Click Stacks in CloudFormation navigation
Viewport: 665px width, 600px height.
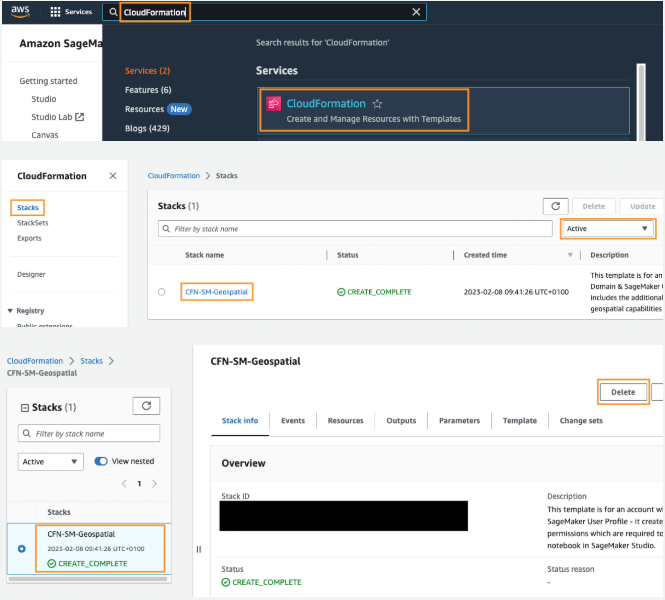click(x=28, y=207)
